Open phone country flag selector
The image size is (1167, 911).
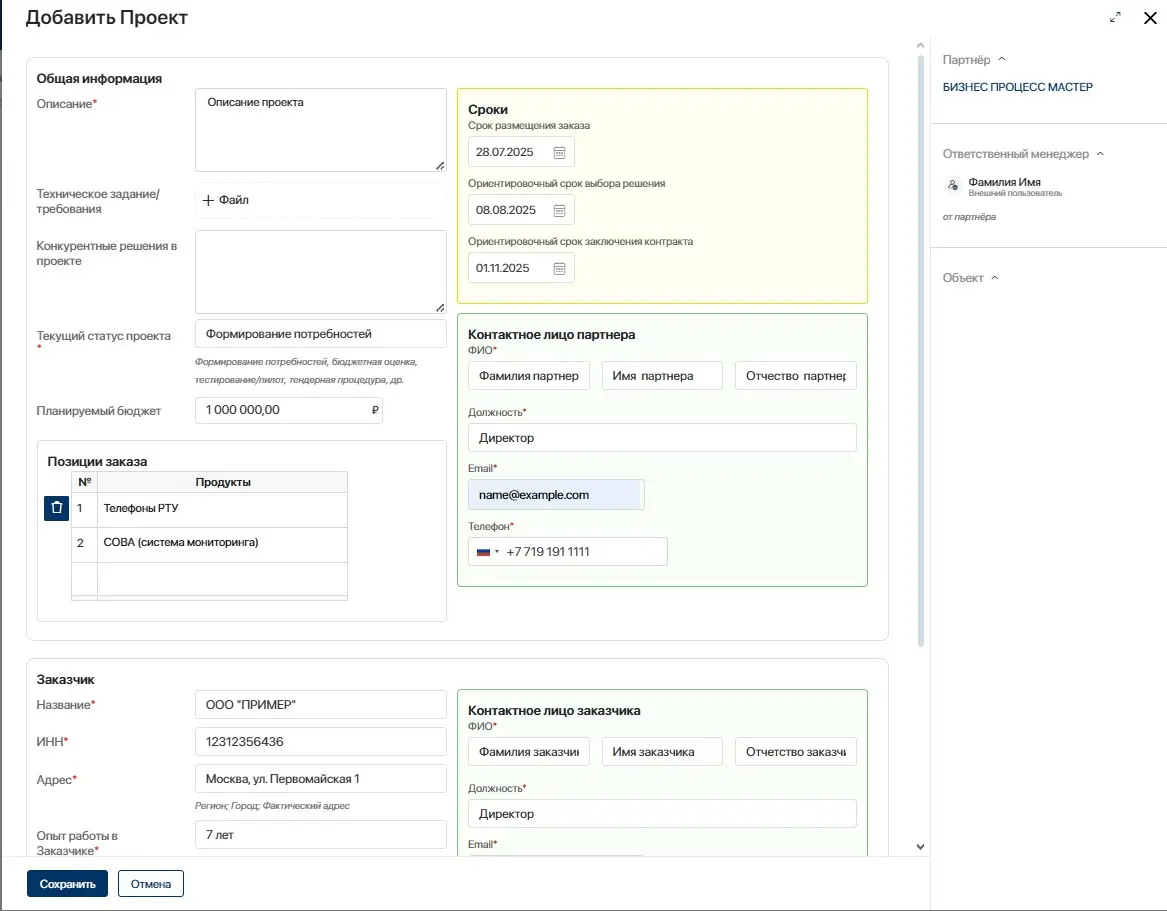pyautogui.click(x=487, y=552)
